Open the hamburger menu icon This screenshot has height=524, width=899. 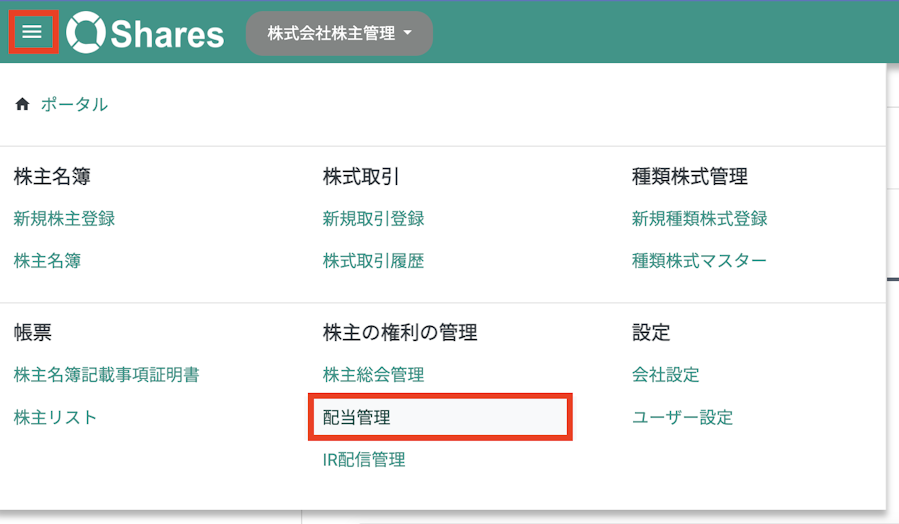32,32
